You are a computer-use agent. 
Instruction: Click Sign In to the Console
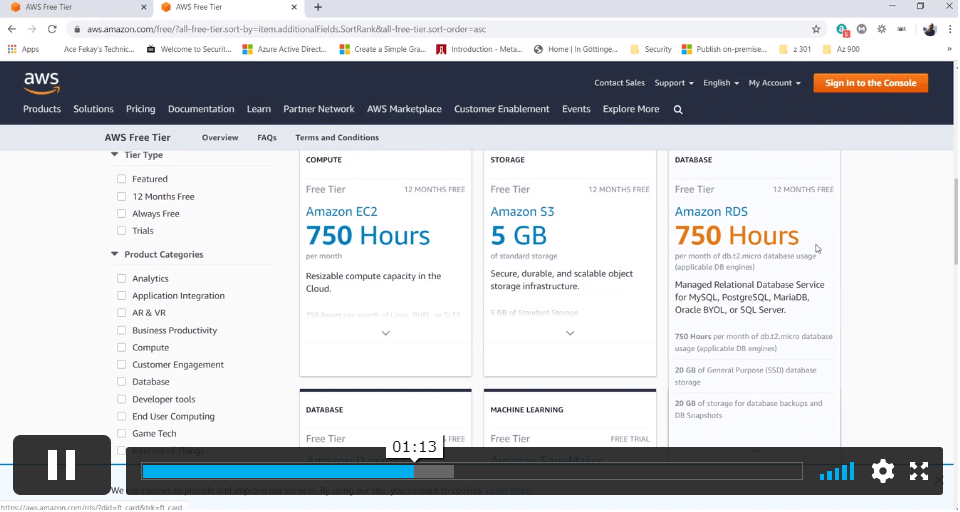(871, 83)
